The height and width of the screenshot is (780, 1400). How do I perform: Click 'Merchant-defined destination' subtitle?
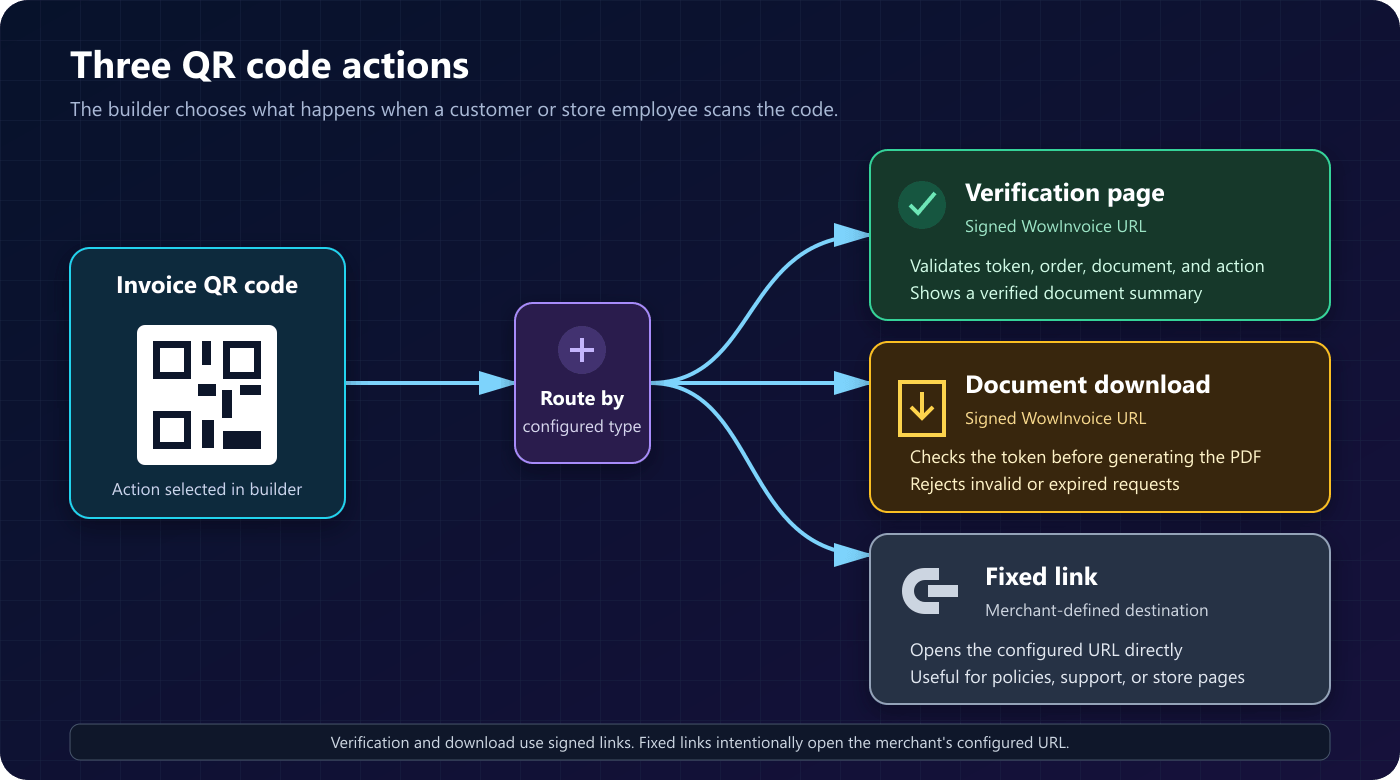pyautogui.click(x=1096, y=610)
